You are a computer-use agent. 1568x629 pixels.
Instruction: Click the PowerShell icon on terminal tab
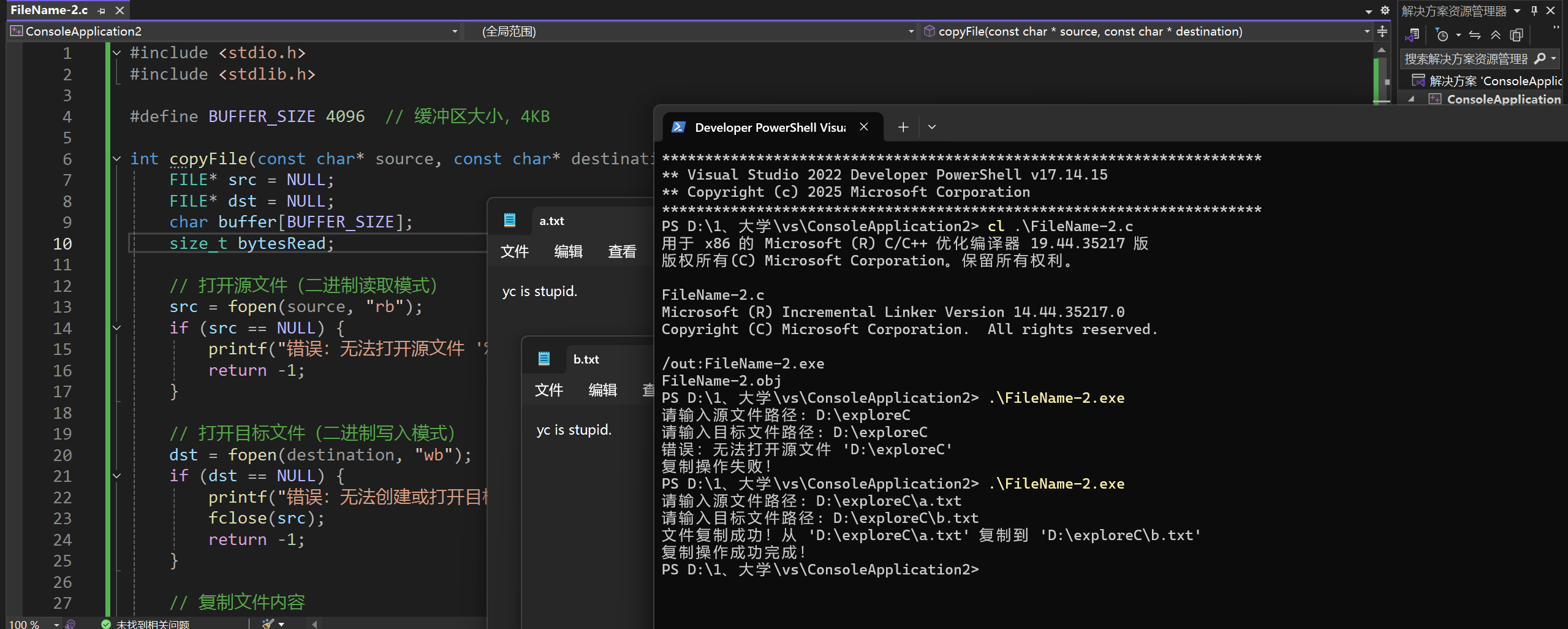[678, 127]
